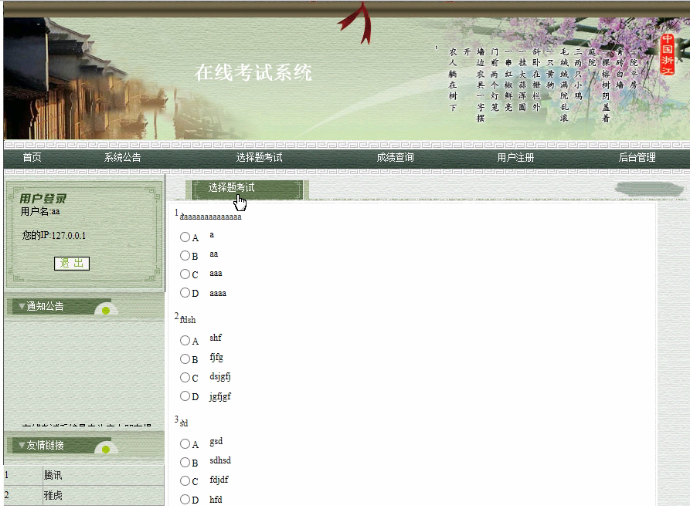
Task: Click question 3 text 'sd'
Action: (184, 423)
